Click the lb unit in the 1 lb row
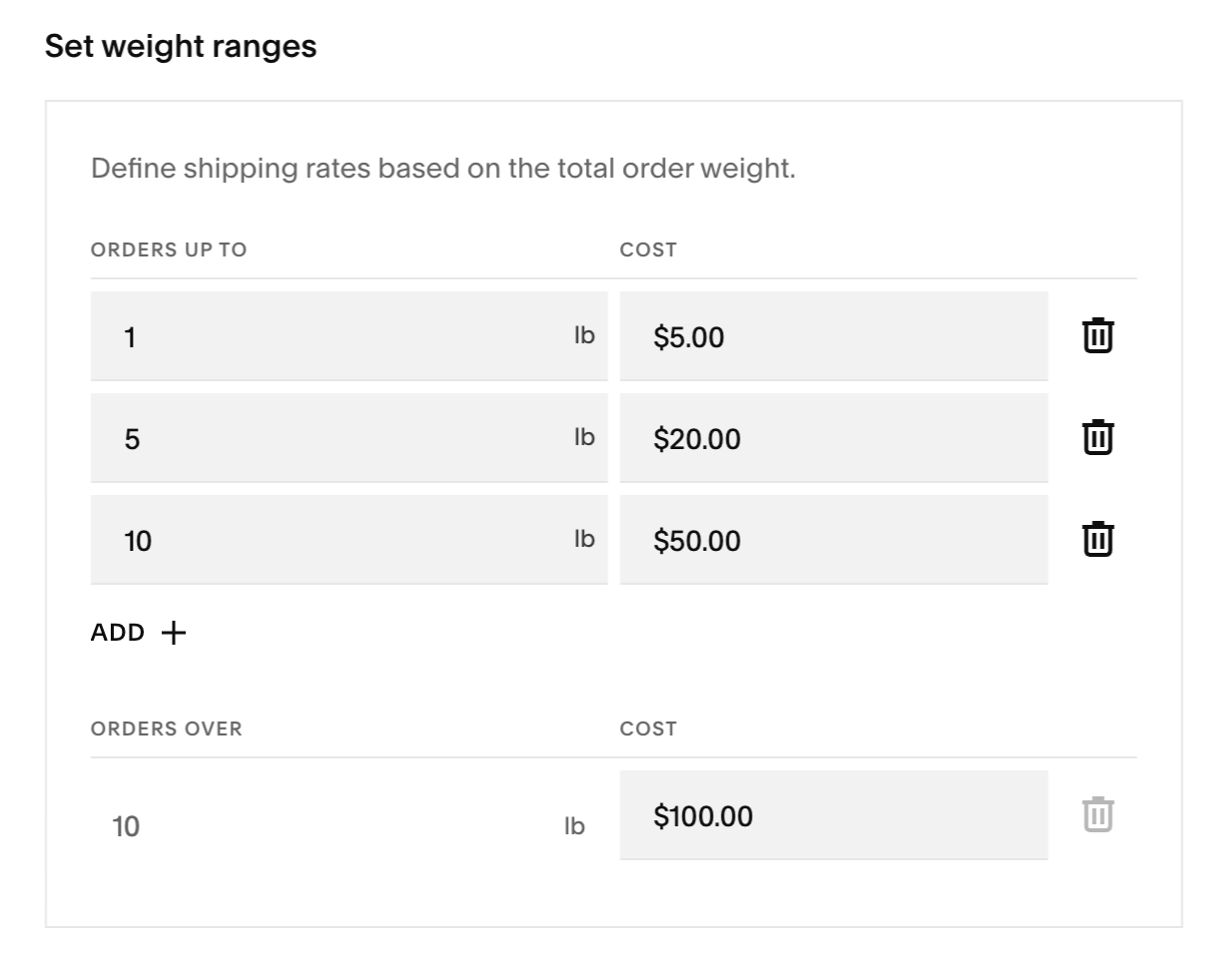The height and width of the screenshot is (974, 1232). click(584, 336)
